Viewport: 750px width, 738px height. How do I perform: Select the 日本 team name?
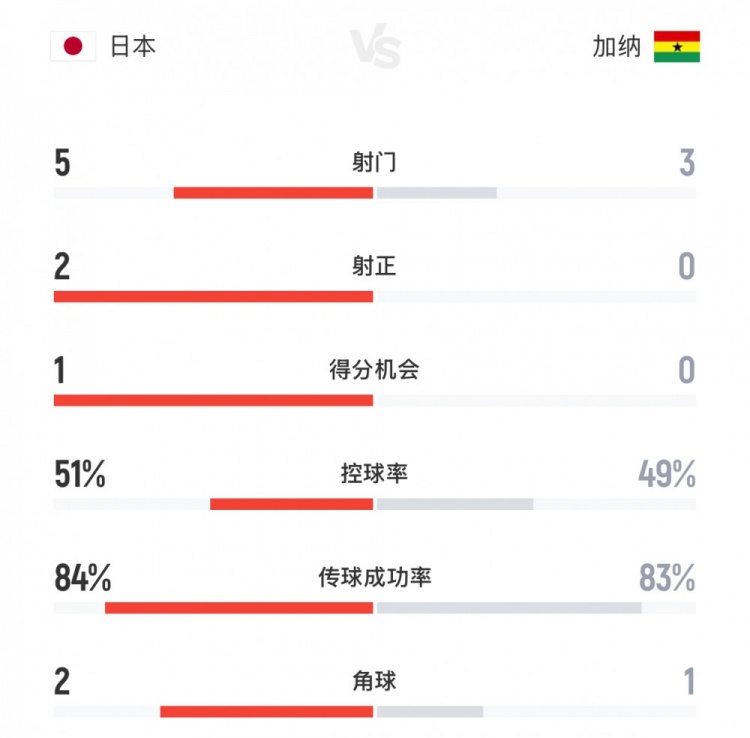click(133, 46)
